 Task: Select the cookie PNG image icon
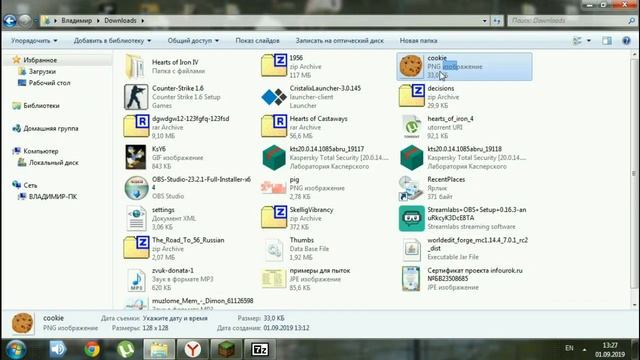tap(411, 66)
